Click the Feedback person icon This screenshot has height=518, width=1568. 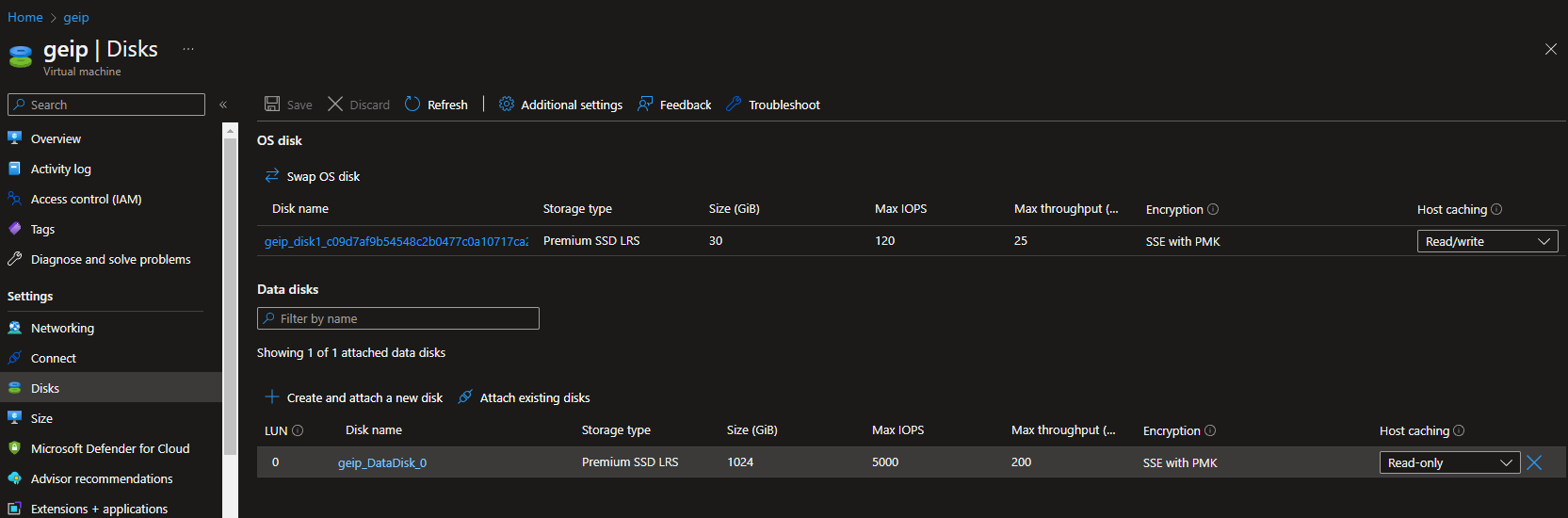tap(645, 104)
